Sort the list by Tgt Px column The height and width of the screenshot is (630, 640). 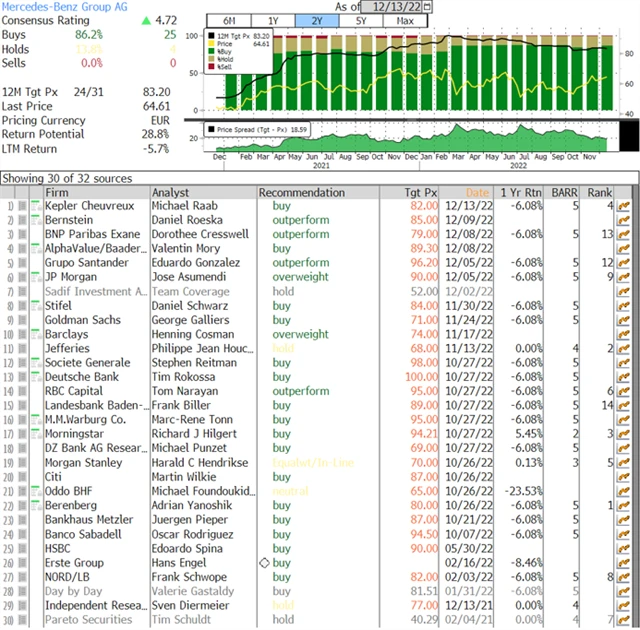click(x=429, y=192)
